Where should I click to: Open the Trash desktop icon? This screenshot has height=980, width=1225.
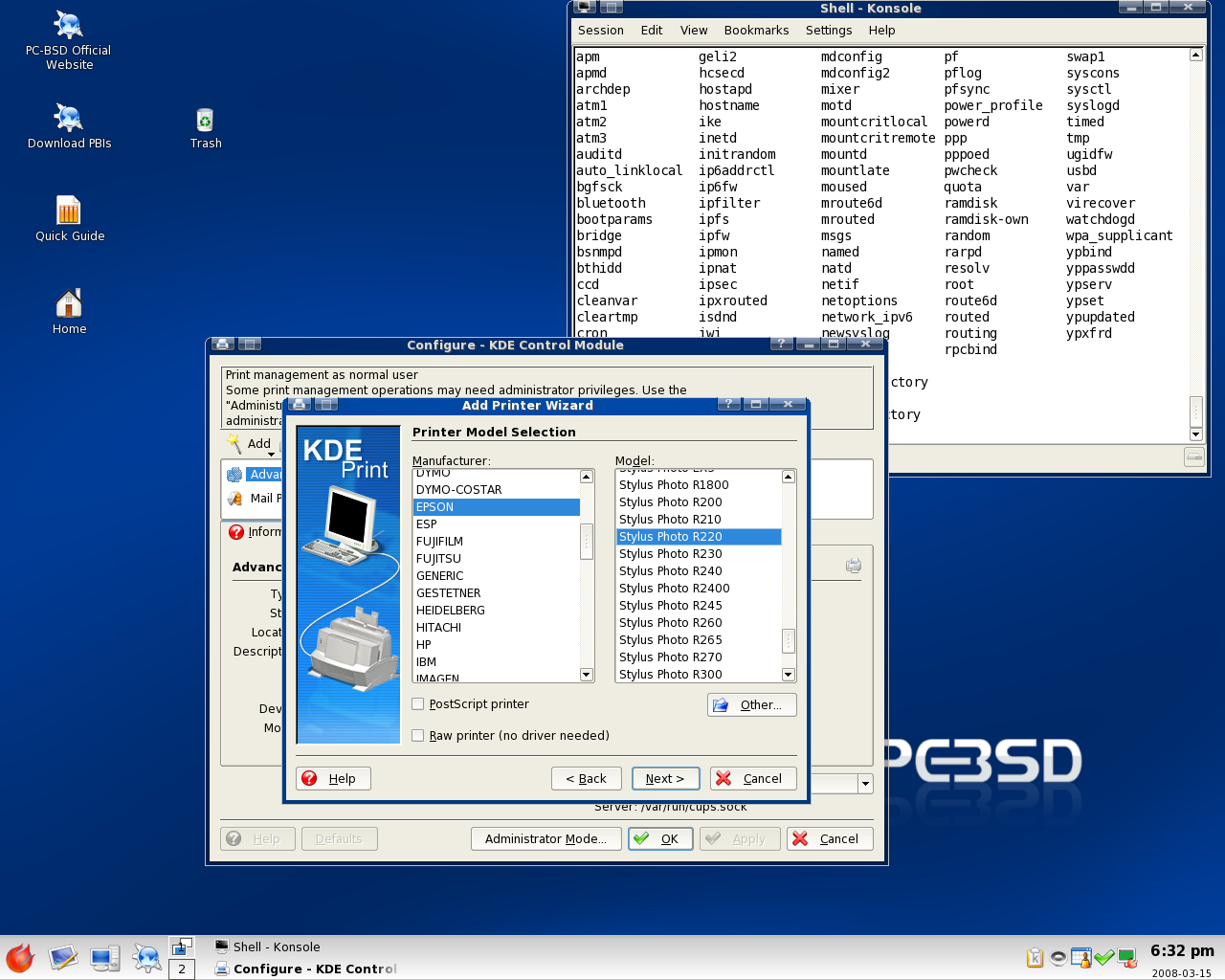click(205, 128)
